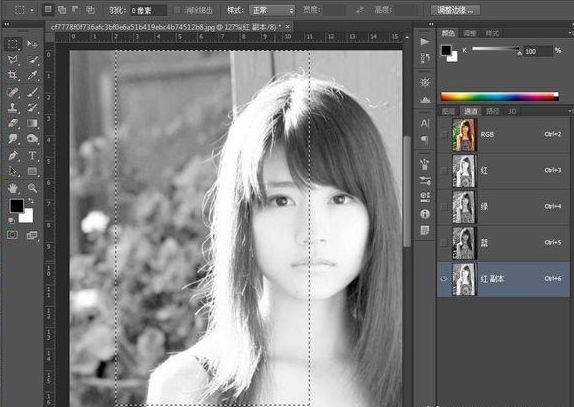The image size is (574, 407).
Task: Select the Crop tool
Action: 12,75
